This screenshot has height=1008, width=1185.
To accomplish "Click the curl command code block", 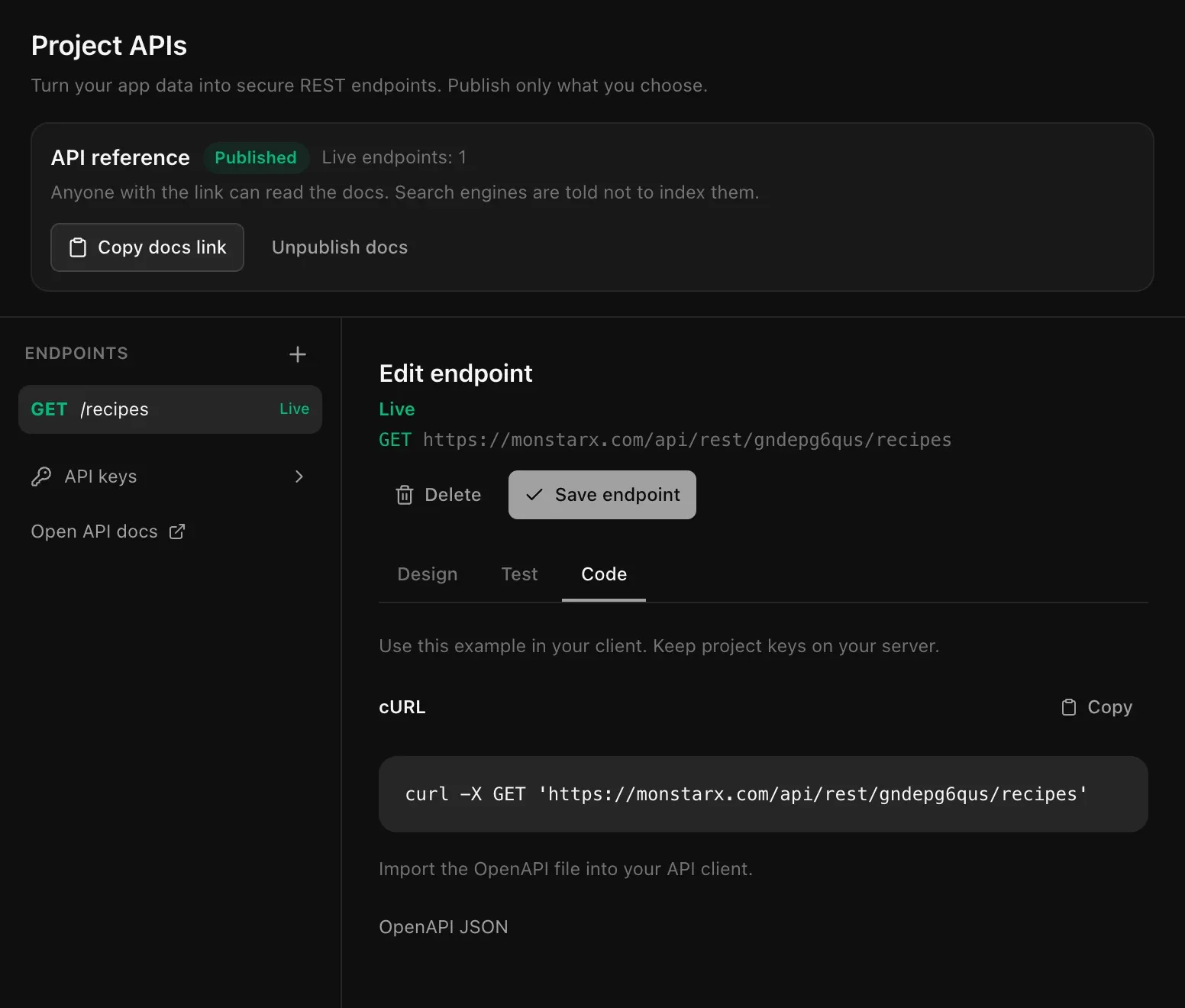I will pos(764,794).
